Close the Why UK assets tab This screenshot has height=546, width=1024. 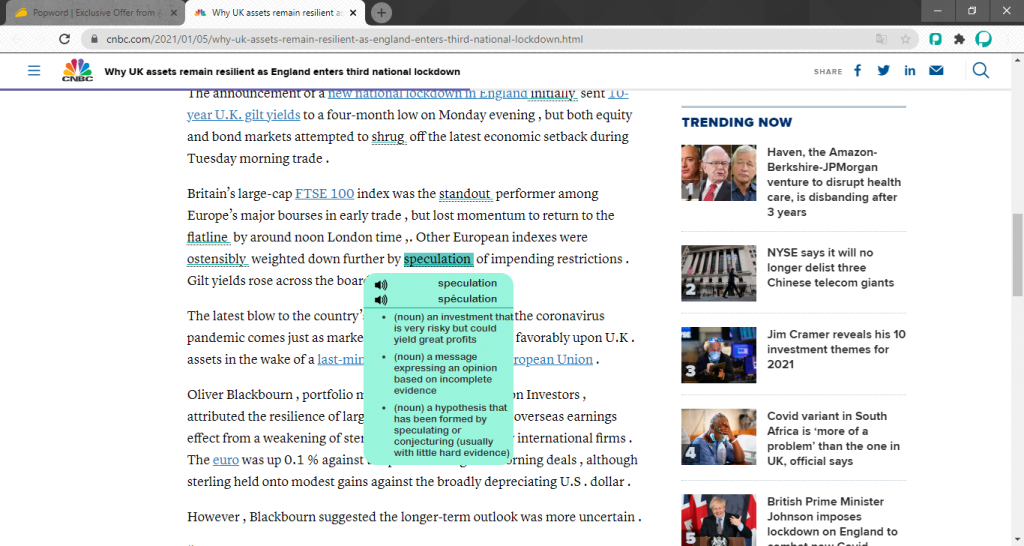[x=353, y=12]
